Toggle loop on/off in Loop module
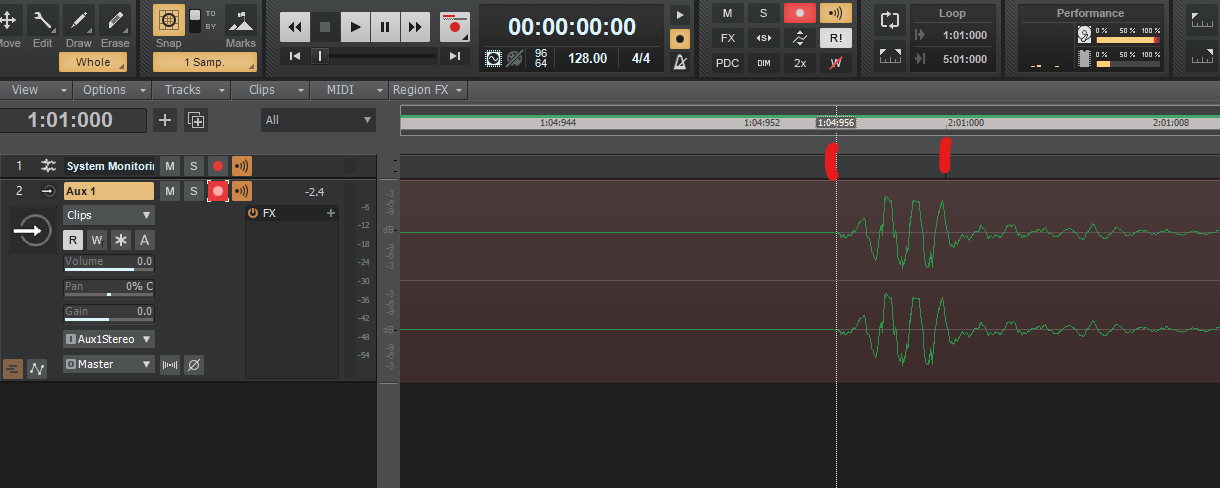Image resolution: width=1220 pixels, height=488 pixels. (x=889, y=19)
